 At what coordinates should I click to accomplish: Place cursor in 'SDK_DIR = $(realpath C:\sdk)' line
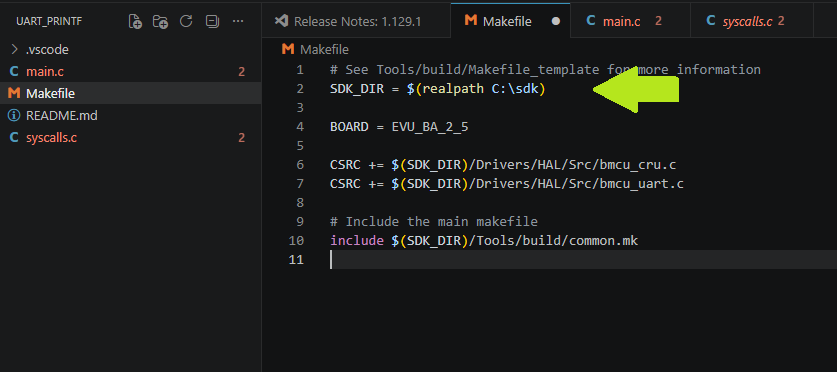point(438,89)
